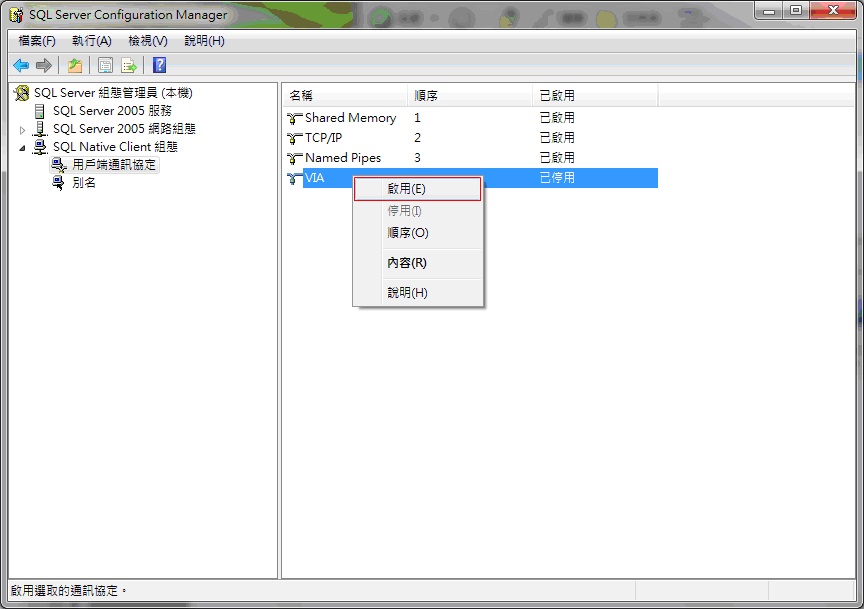864x609 pixels.
Task: Sort by the 已啟用 column header
Action: tap(595, 95)
